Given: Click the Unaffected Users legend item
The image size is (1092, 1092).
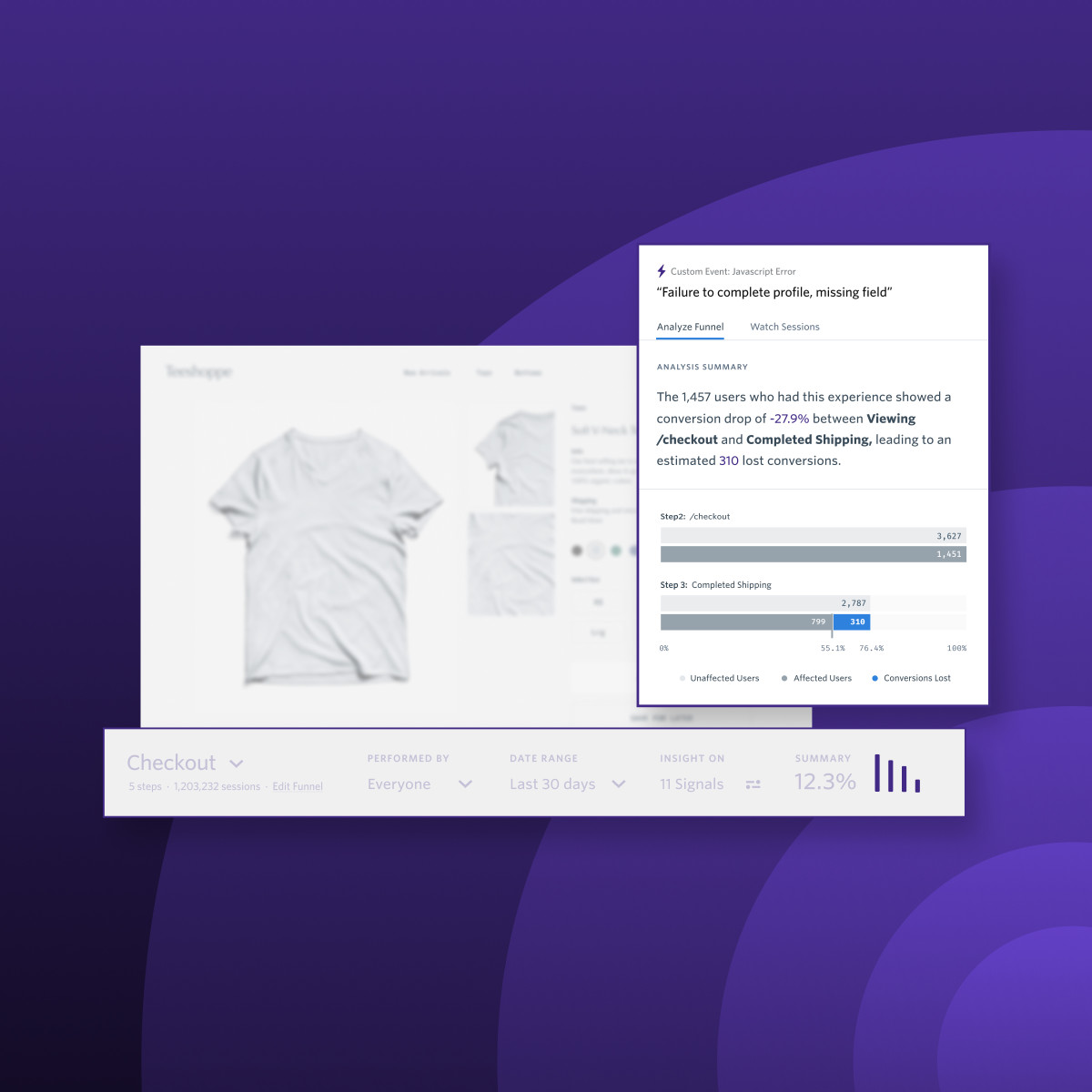Looking at the screenshot, I should click(719, 678).
